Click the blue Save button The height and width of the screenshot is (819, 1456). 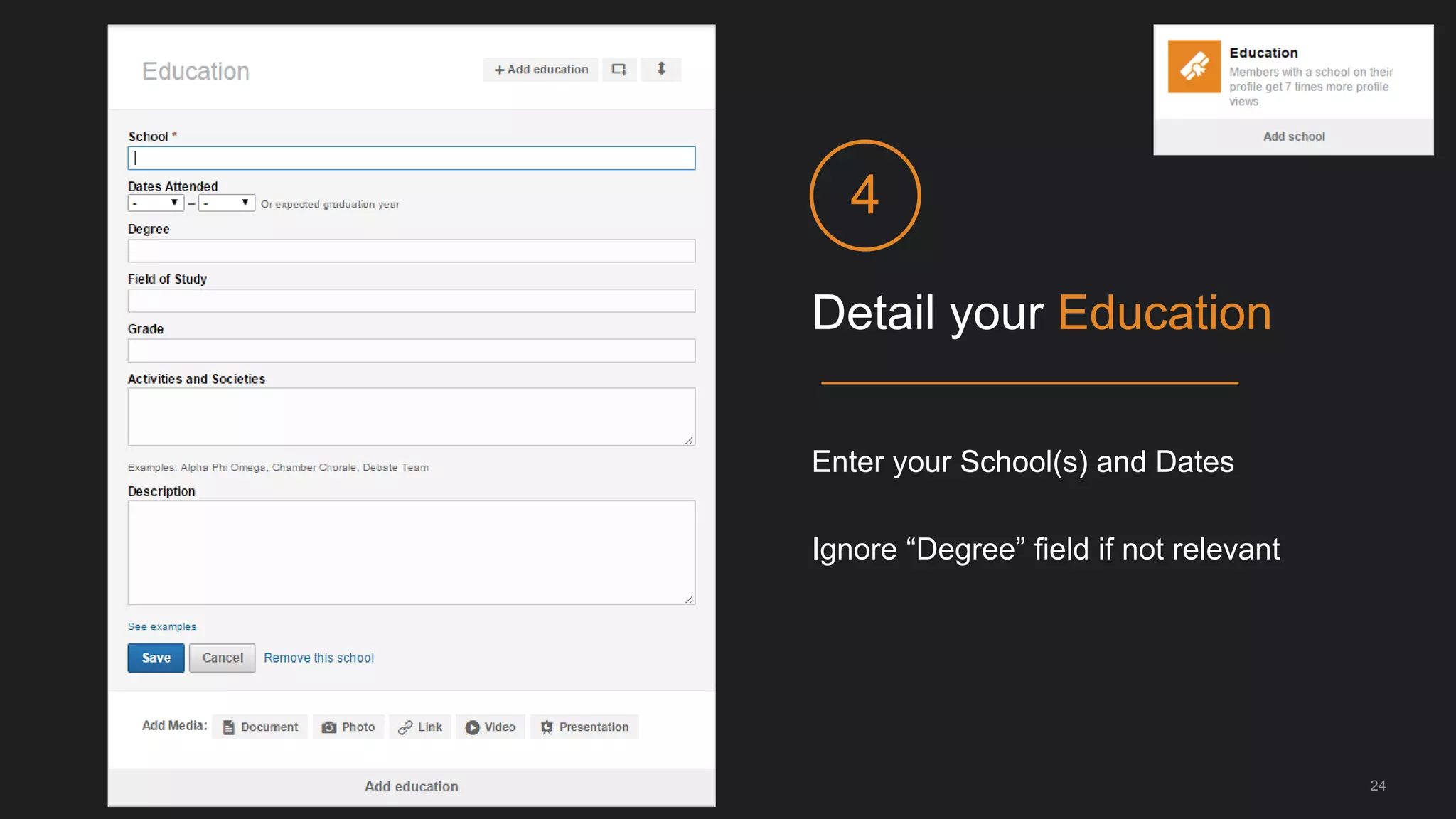coord(156,658)
